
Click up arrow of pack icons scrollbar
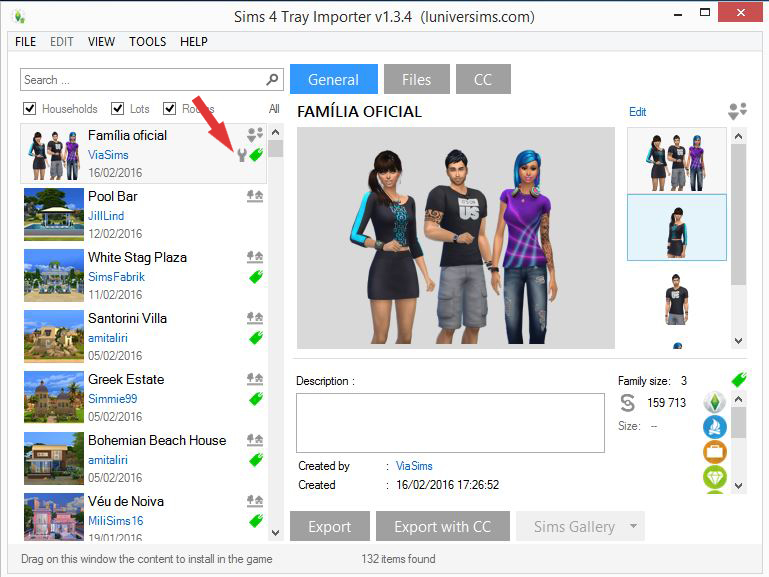tap(739, 399)
